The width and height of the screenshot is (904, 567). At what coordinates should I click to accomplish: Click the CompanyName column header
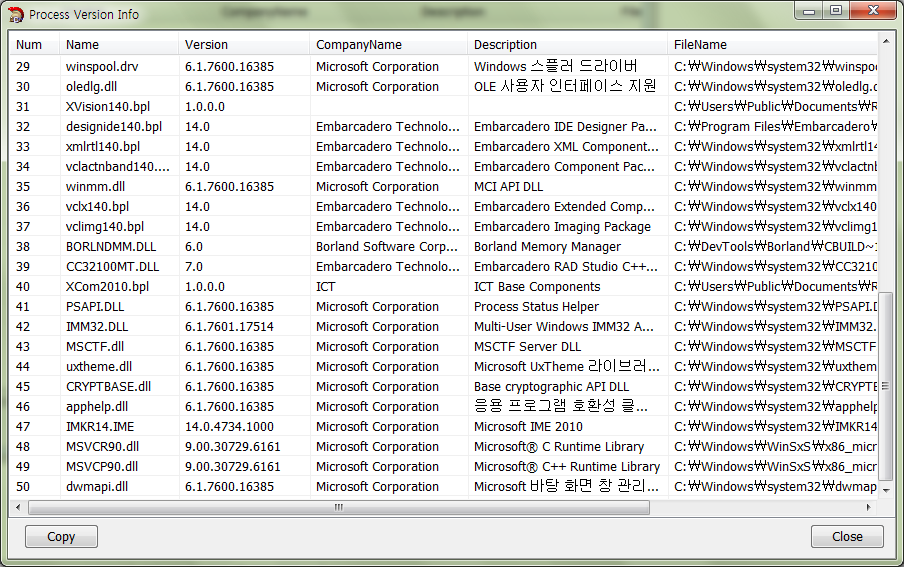[x=389, y=44]
